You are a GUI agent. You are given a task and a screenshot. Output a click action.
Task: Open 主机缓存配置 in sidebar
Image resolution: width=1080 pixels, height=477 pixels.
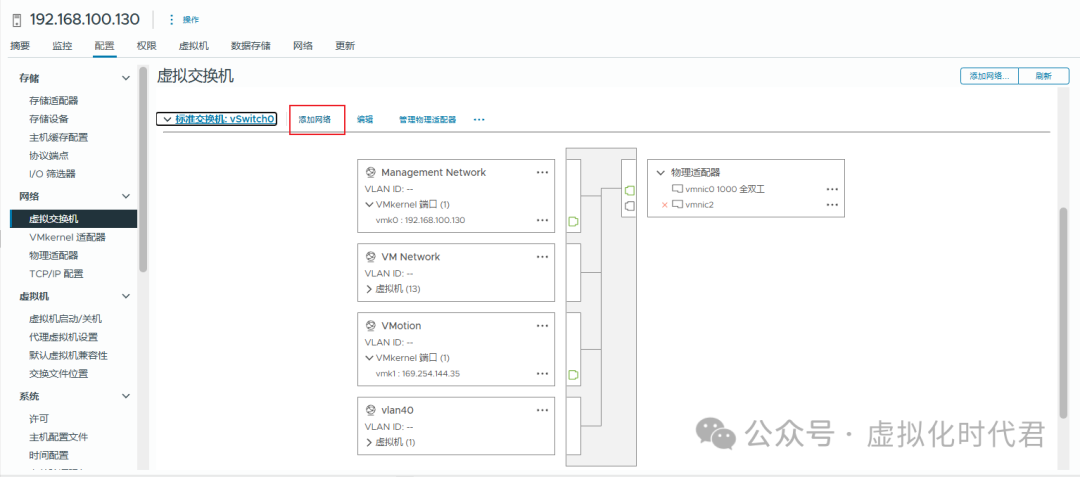click(x=59, y=137)
